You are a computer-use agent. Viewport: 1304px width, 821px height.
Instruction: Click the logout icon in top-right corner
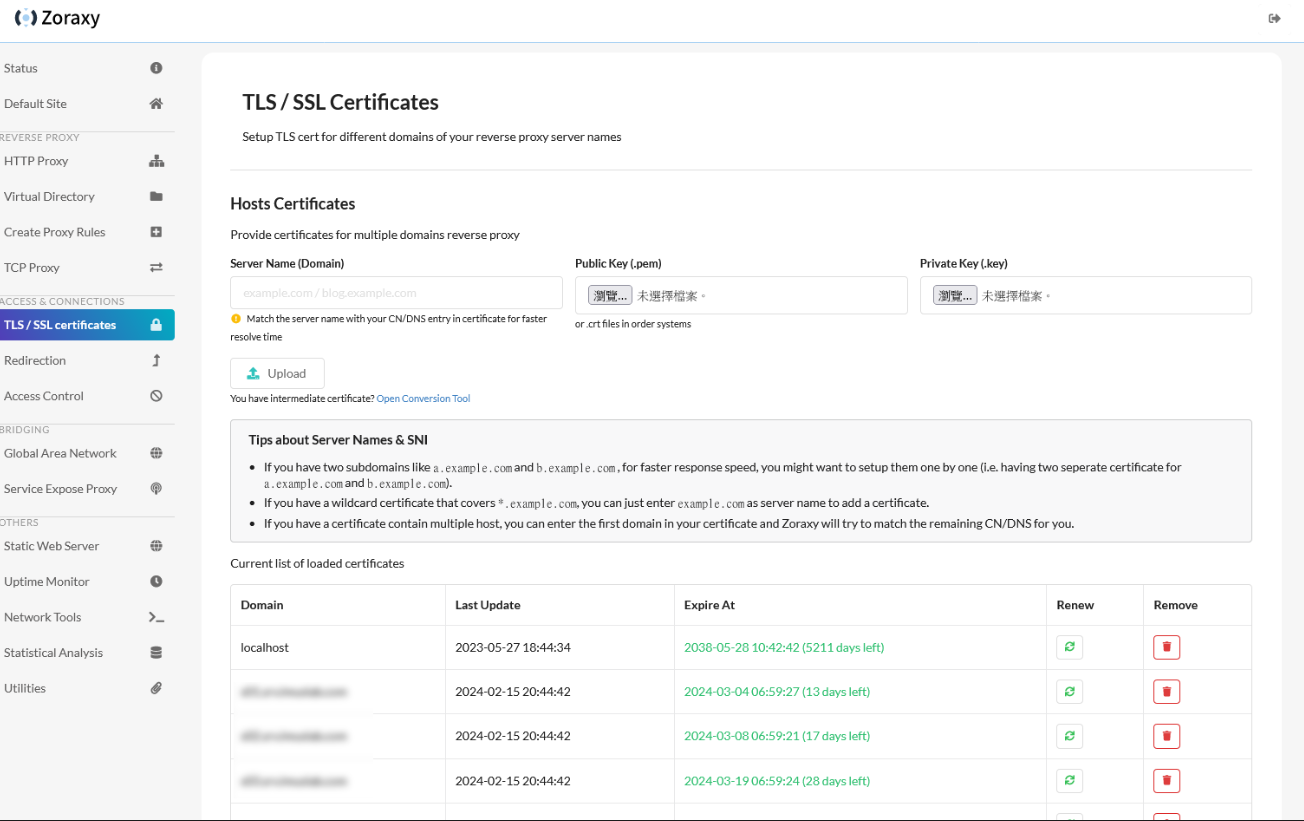point(1274,18)
